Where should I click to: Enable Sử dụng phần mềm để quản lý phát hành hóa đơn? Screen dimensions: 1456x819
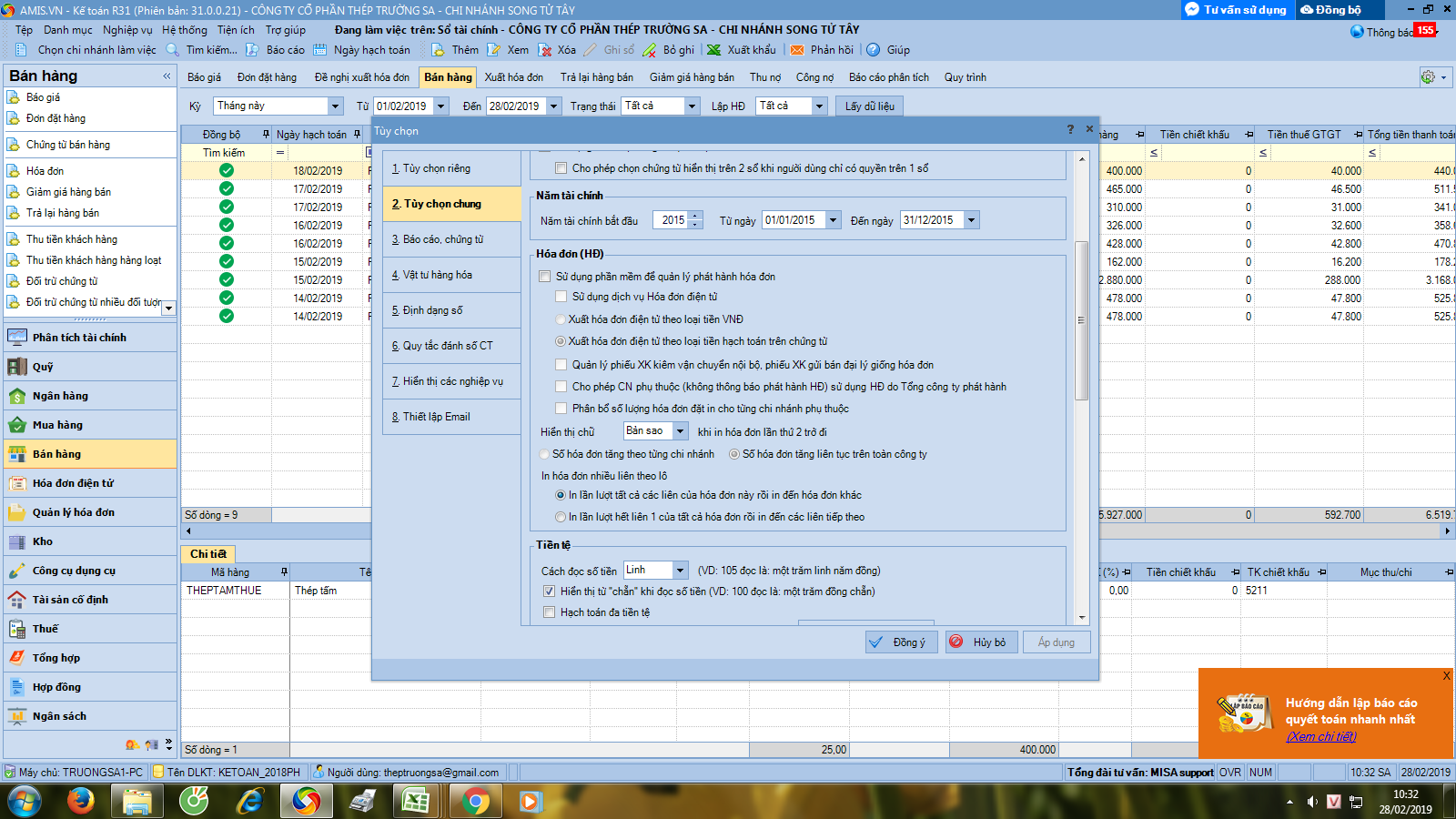click(x=545, y=277)
